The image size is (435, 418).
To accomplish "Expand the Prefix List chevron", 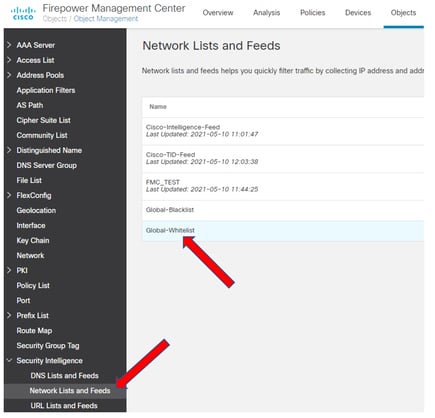I will [9, 315].
